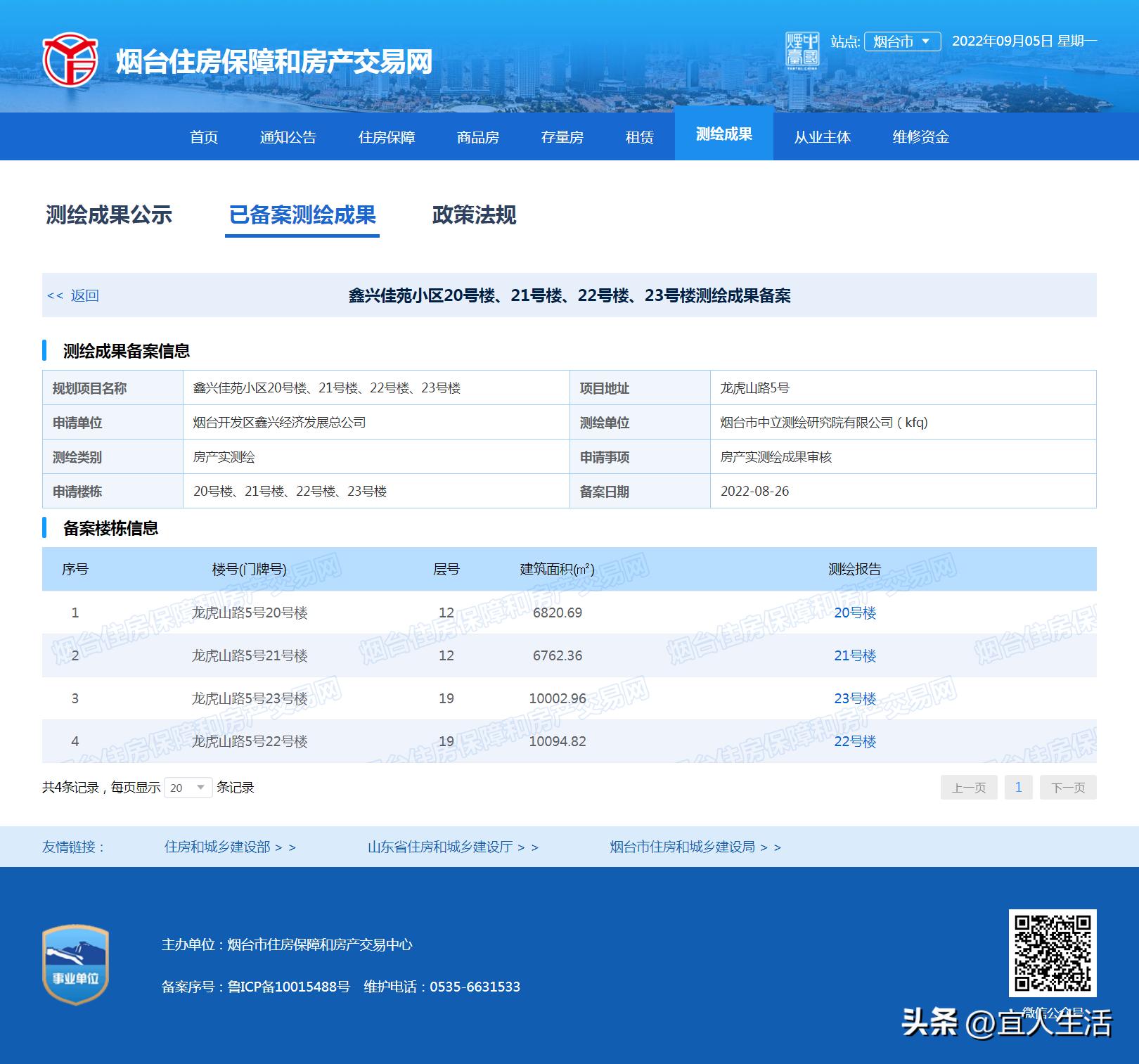
Task: Select page 1 in pagination
Action: (x=1019, y=788)
